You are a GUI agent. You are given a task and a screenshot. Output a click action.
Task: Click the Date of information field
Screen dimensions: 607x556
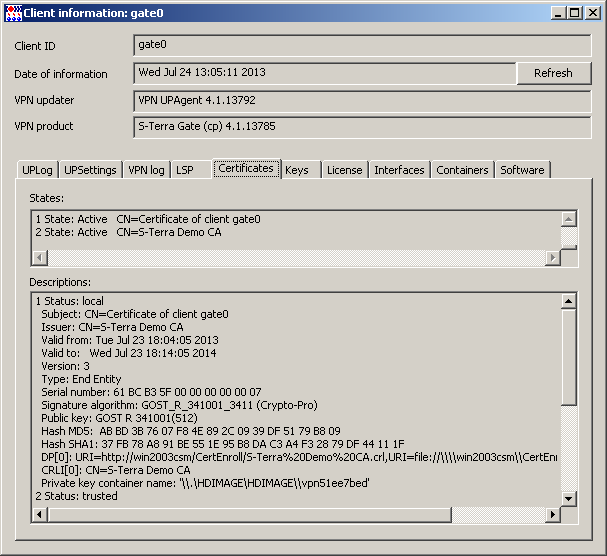pyautogui.click(x=325, y=73)
